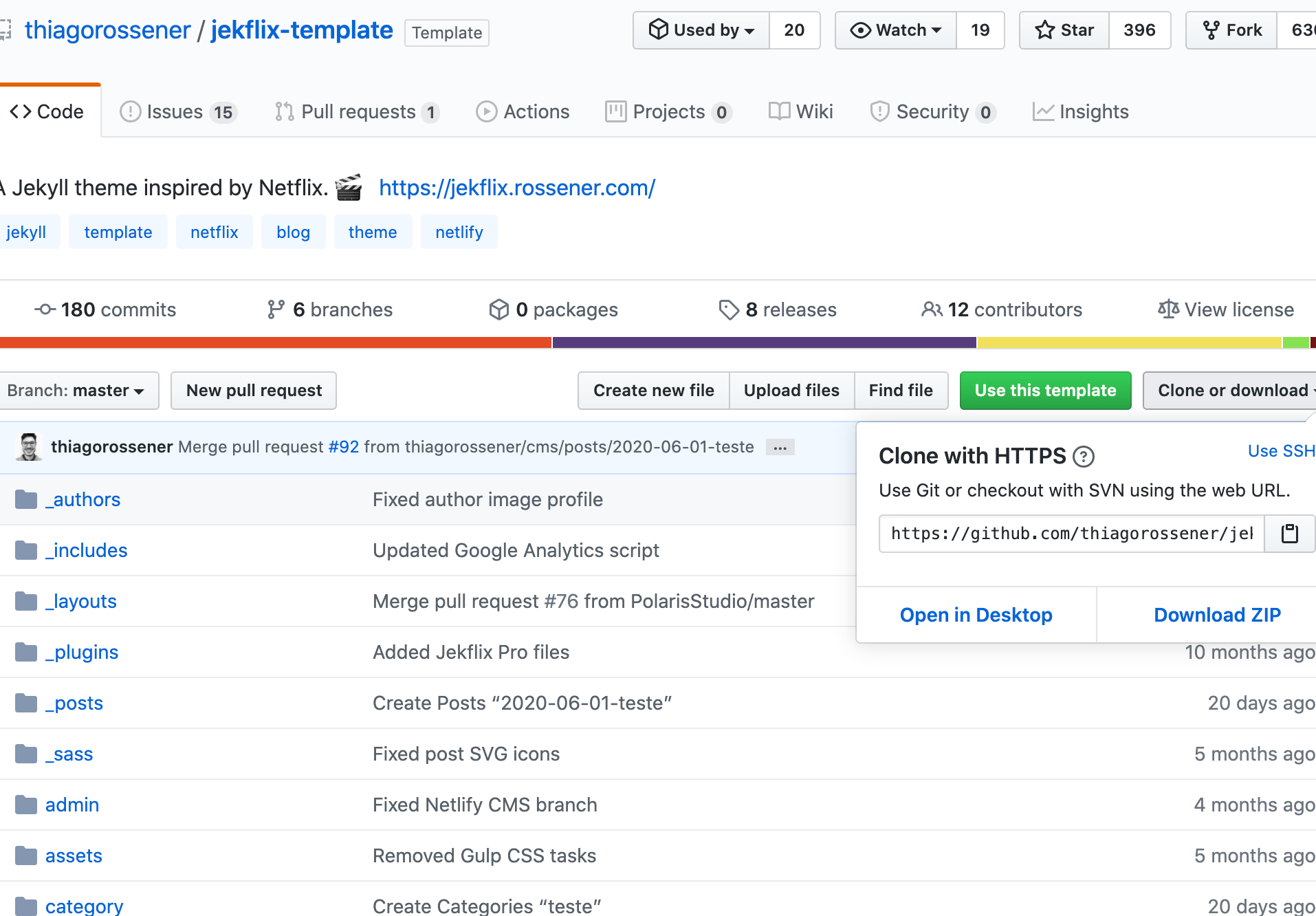The height and width of the screenshot is (916, 1316).
Task: Click the contributors icon
Action: 932,309
